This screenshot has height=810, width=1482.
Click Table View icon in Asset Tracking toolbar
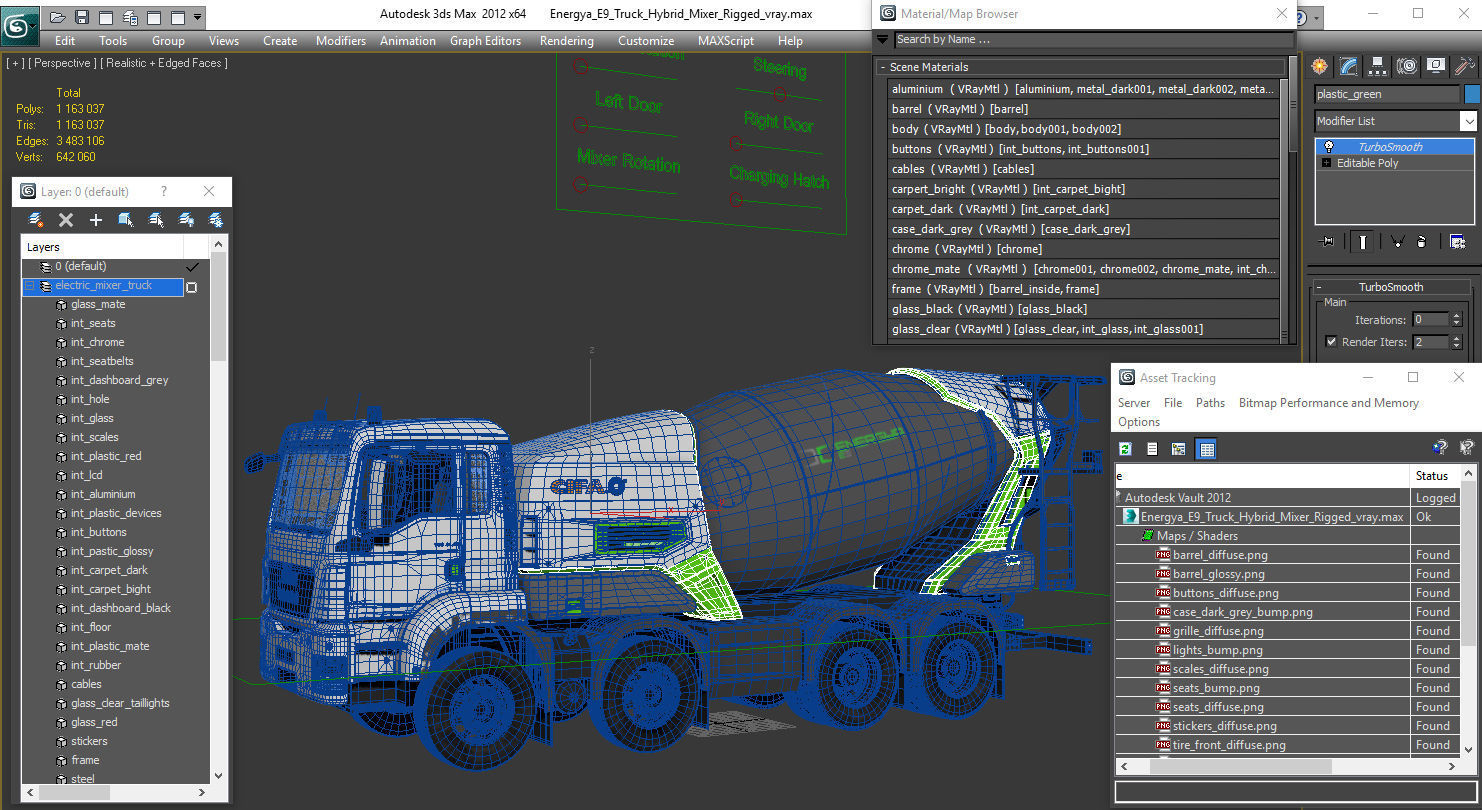click(x=1206, y=449)
